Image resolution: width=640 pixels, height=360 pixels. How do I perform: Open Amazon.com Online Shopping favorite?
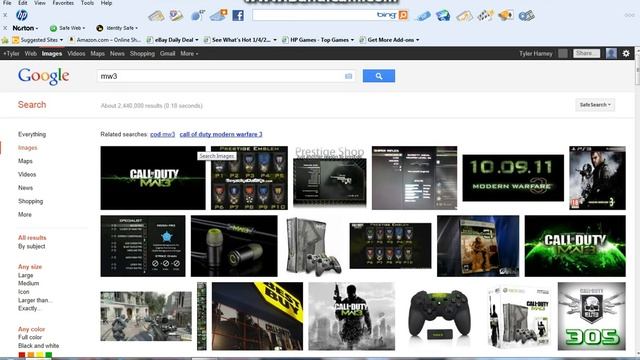pos(105,40)
